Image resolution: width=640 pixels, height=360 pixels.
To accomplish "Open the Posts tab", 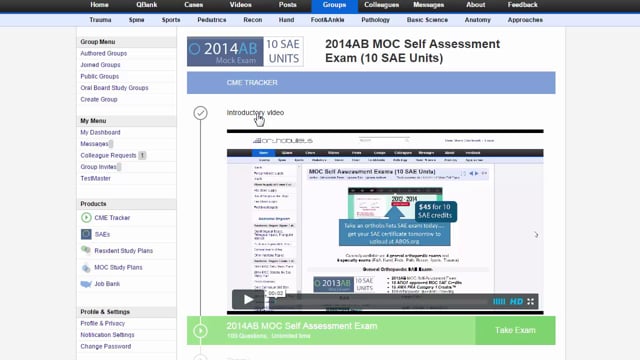I will click(287, 5).
